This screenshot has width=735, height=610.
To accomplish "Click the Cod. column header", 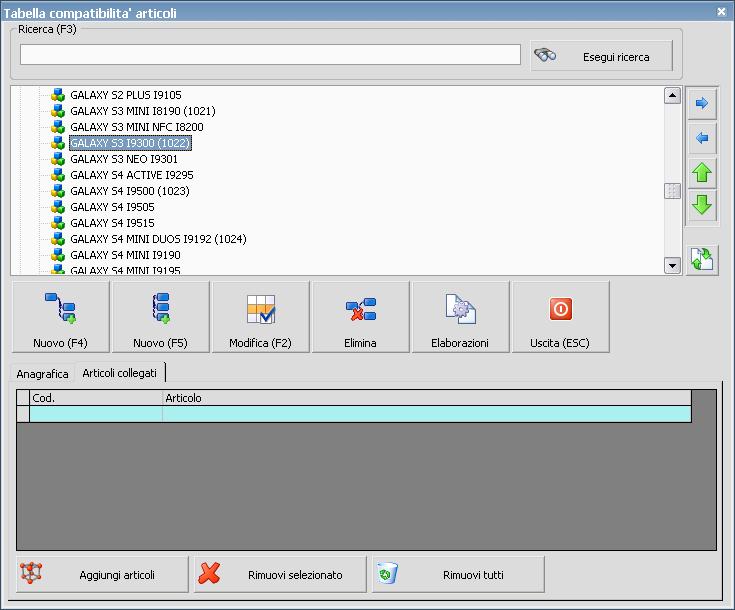I will point(96,398).
